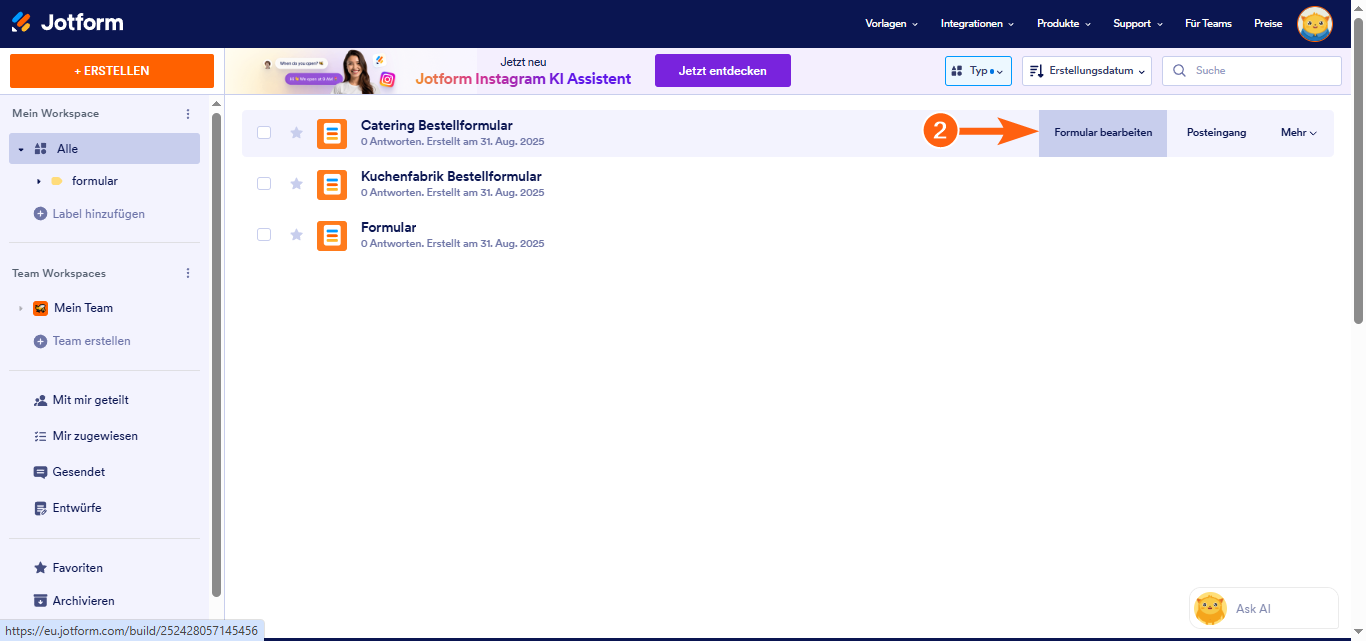This screenshot has width=1366, height=641.
Task: Click the yellow formular label folder icon
Action: tap(57, 181)
